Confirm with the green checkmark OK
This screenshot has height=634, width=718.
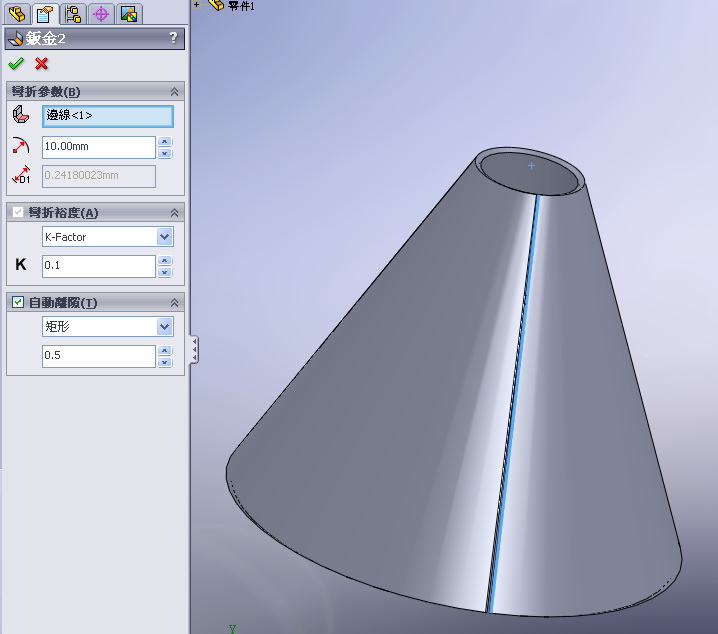coord(16,64)
